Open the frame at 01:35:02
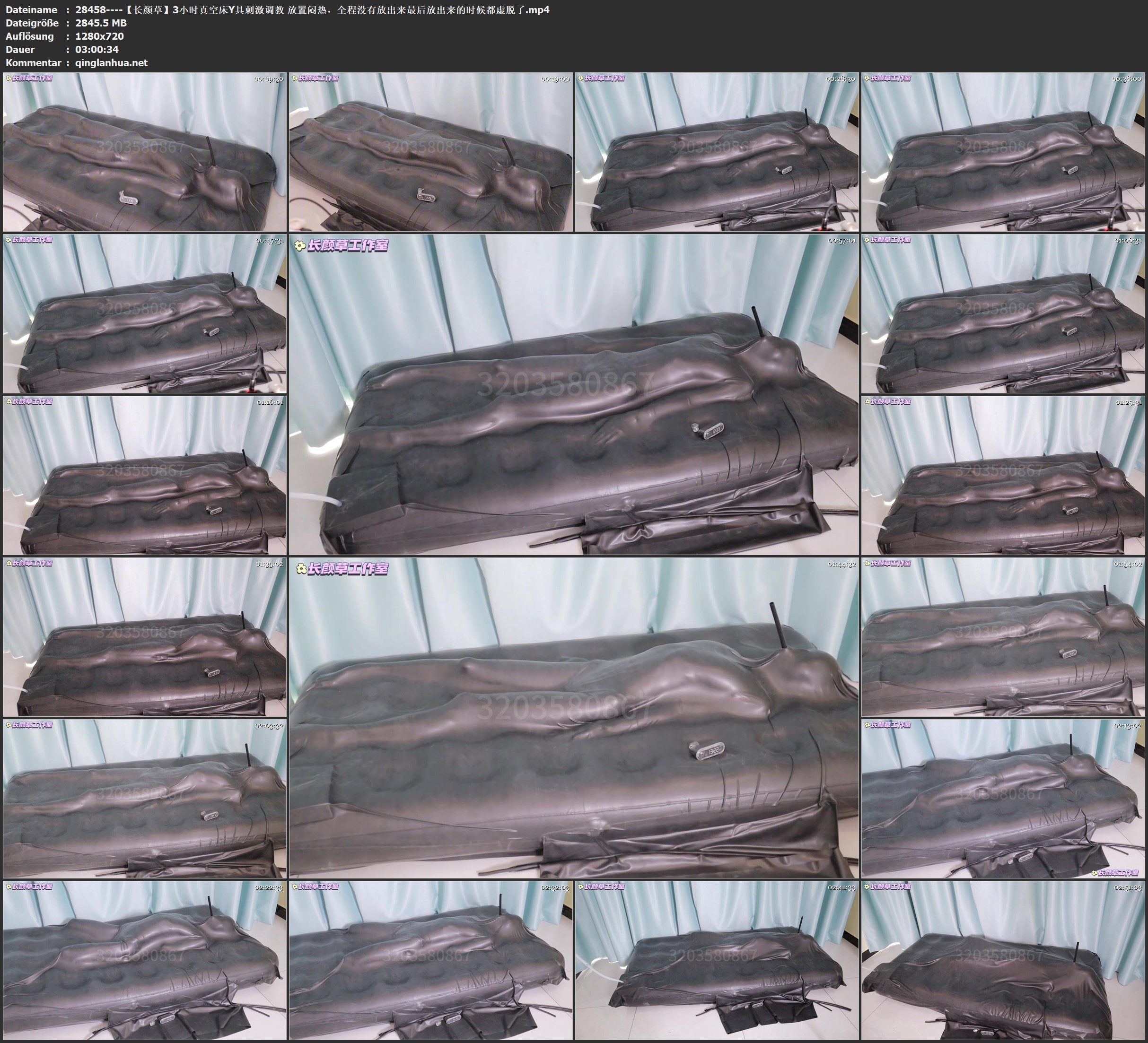Viewport: 1148px width, 1043px height. [145, 637]
